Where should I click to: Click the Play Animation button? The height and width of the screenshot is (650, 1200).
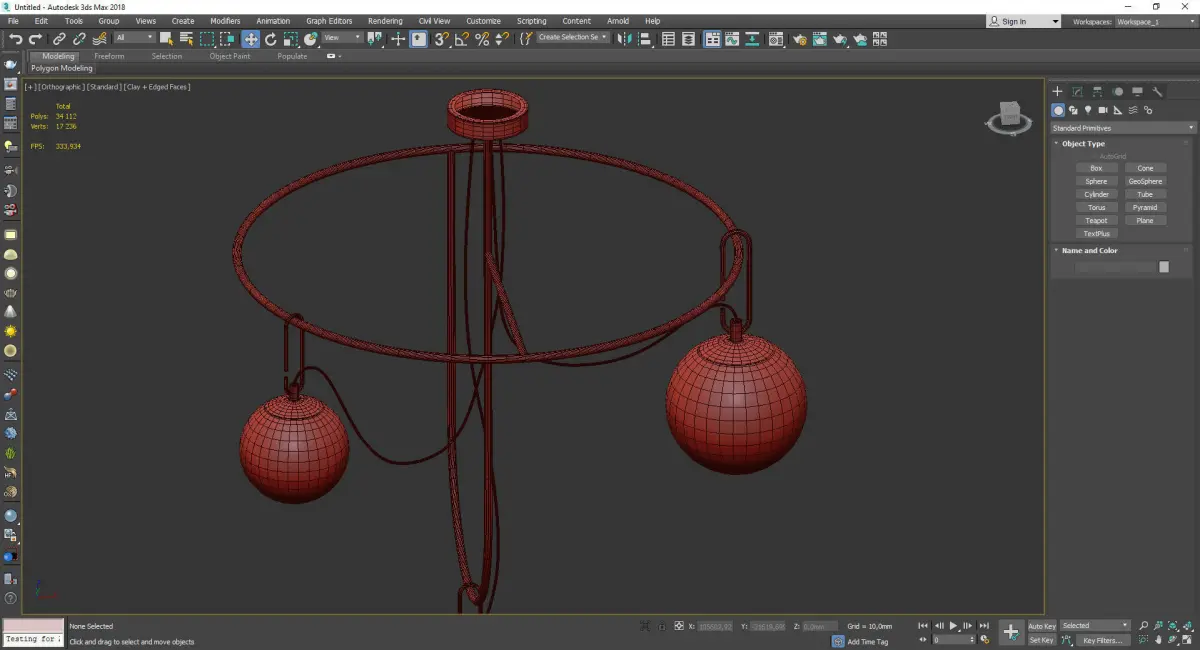[952, 626]
